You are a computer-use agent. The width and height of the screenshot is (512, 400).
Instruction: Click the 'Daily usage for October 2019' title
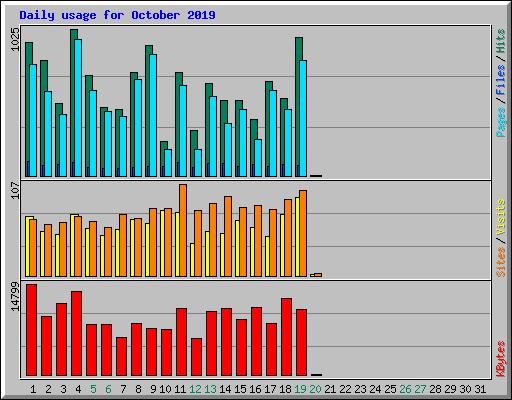tap(117, 15)
